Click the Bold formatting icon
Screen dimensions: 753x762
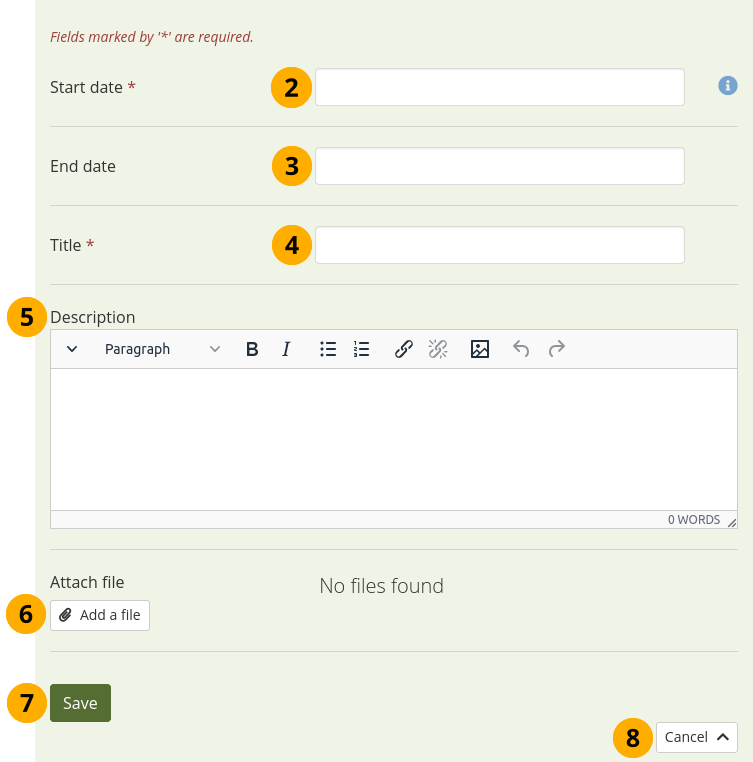252,349
